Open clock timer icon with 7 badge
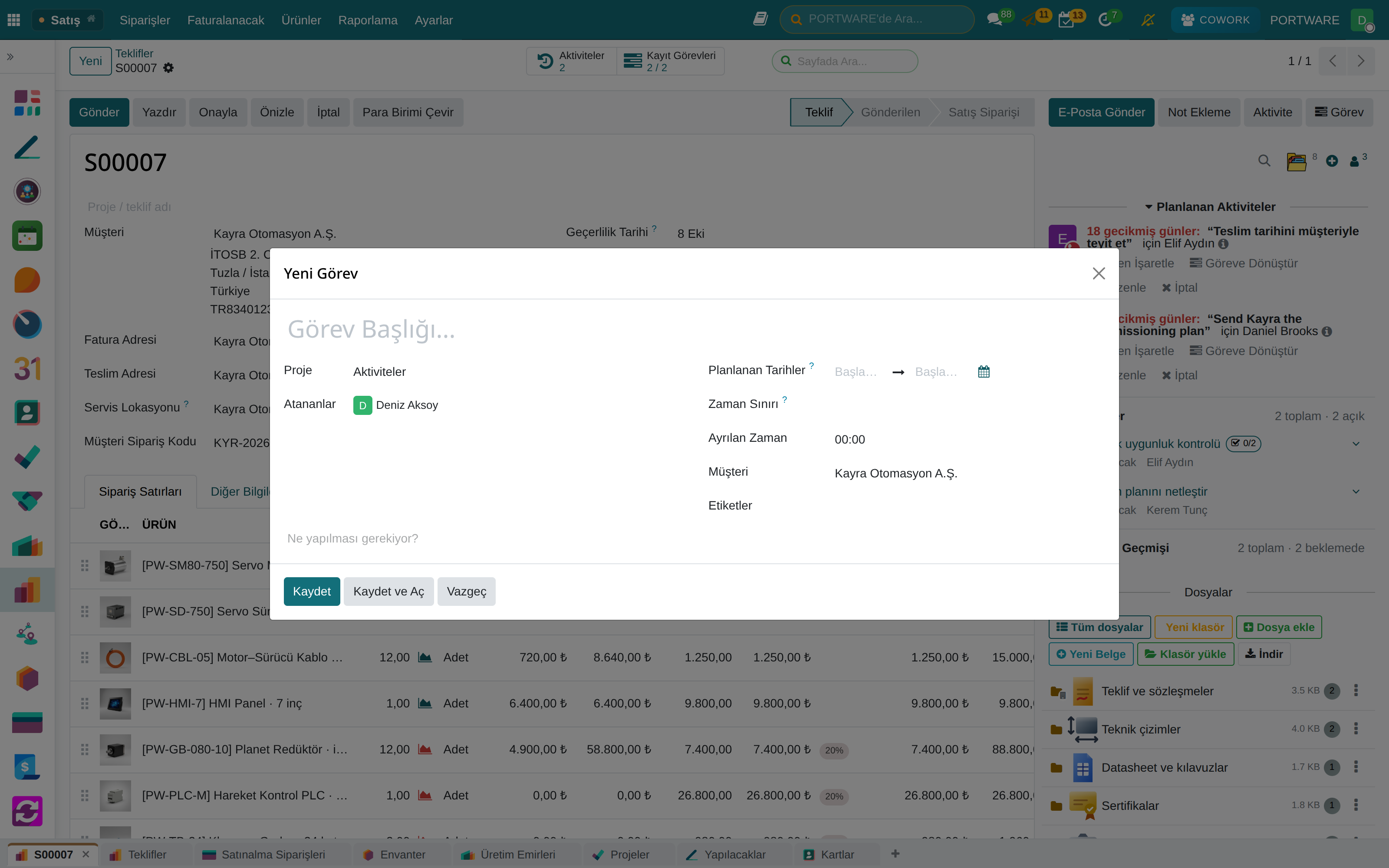Screen dimensions: 1389x868 tap(1105, 21)
